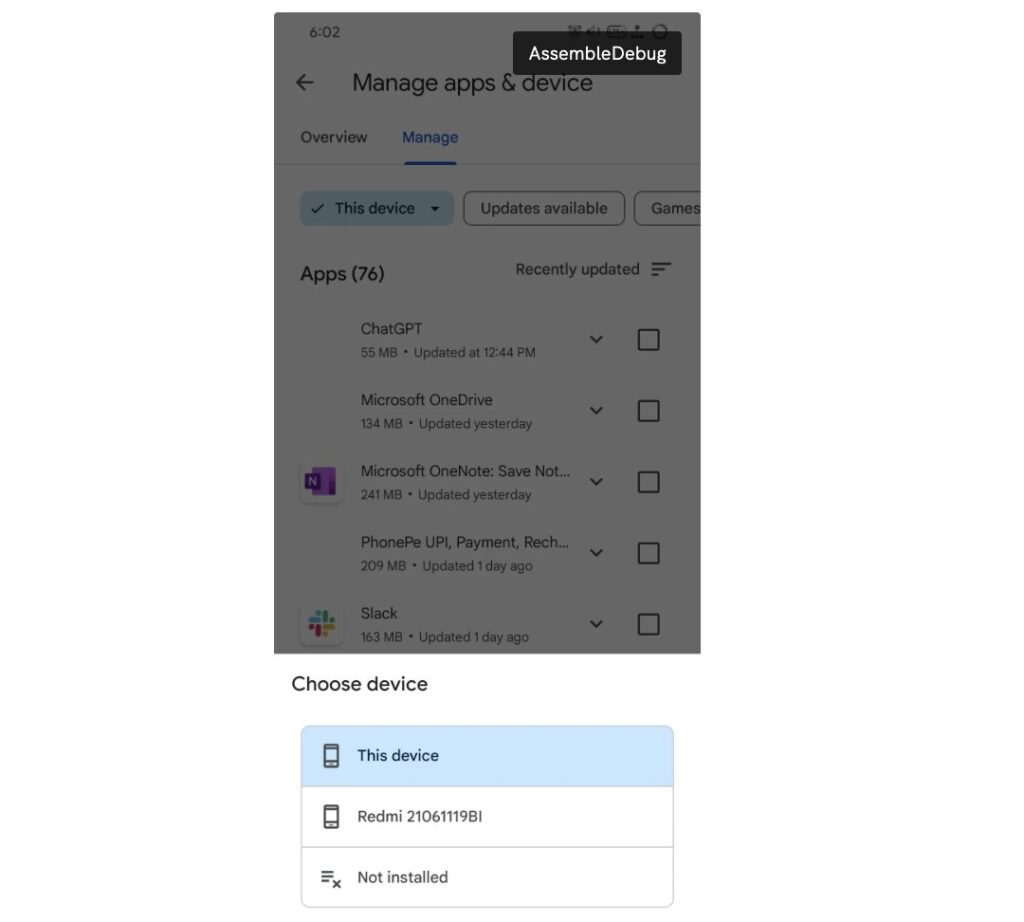
Task: Open the This device filter chip dropdown
Action: click(x=377, y=208)
